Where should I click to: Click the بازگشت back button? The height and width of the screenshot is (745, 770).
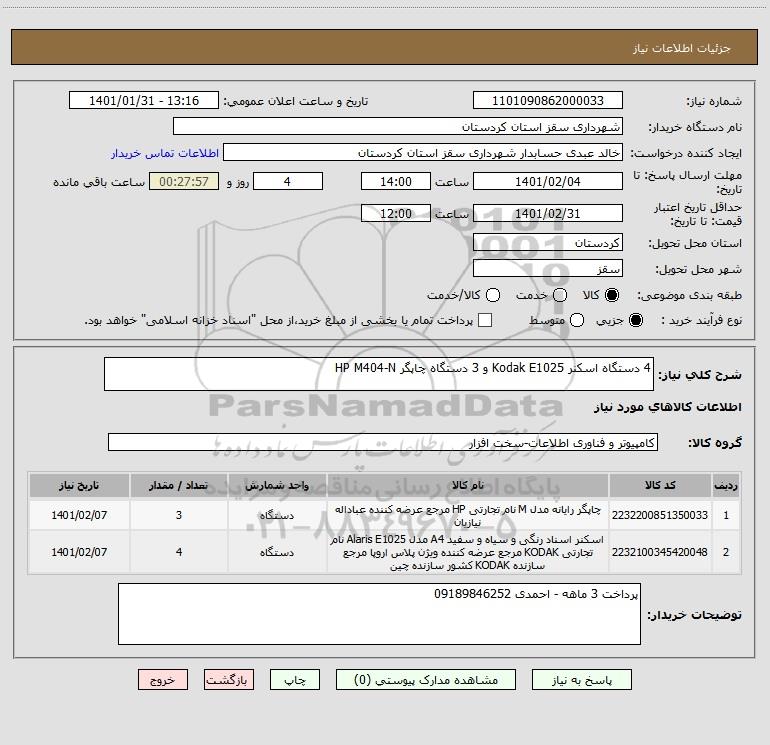click(229, 680)
